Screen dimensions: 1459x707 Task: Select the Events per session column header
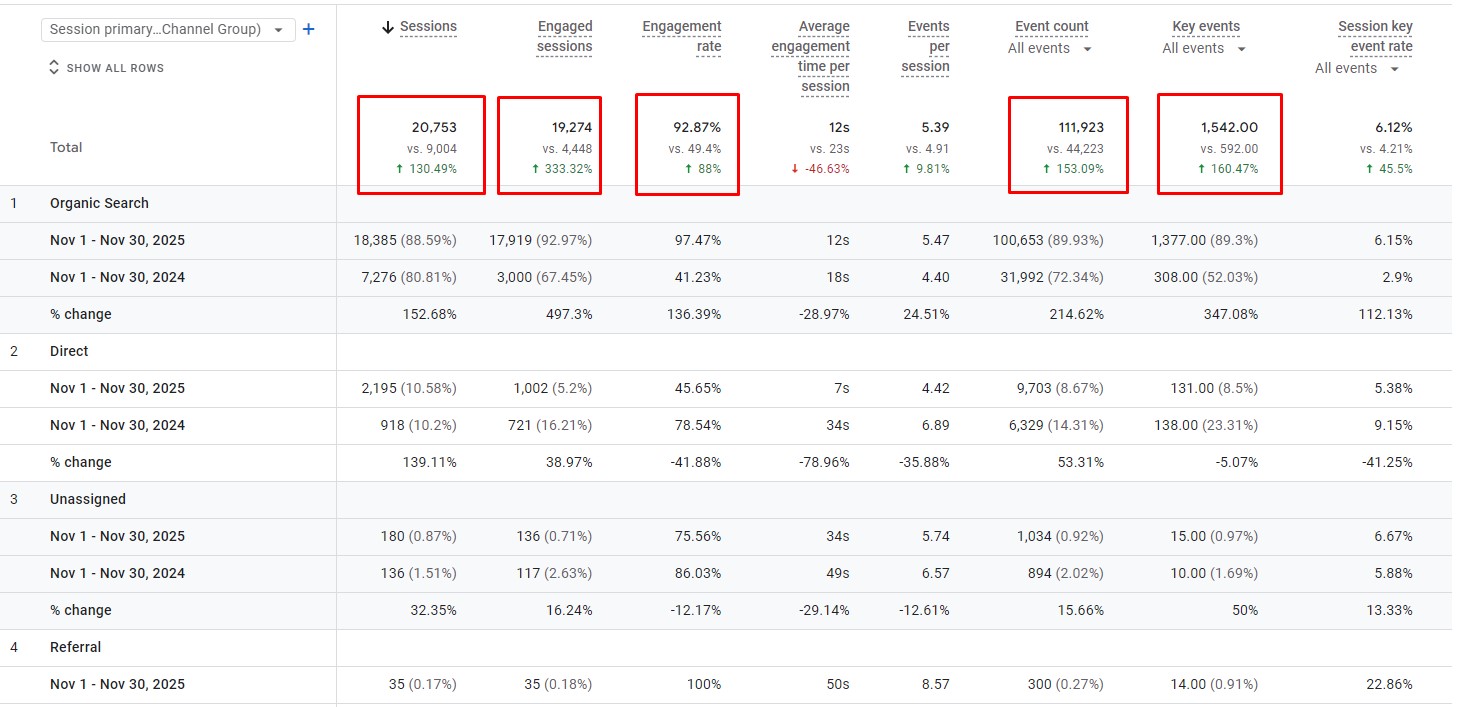point(926,46)
